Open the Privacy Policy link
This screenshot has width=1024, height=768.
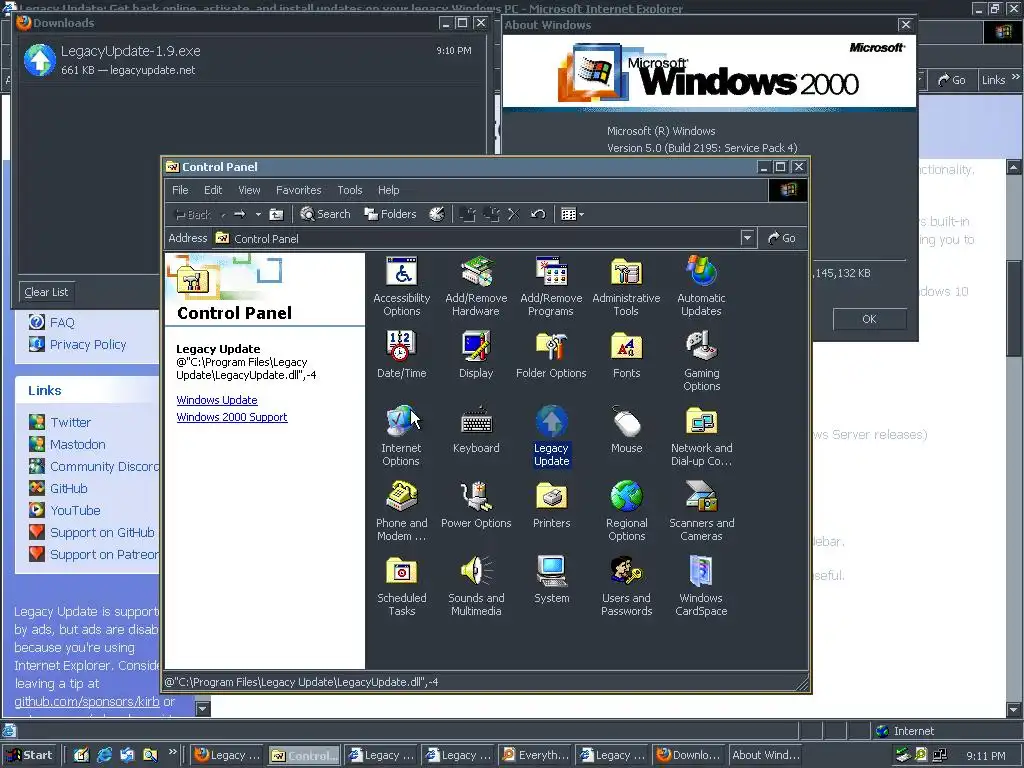[88, 344]
